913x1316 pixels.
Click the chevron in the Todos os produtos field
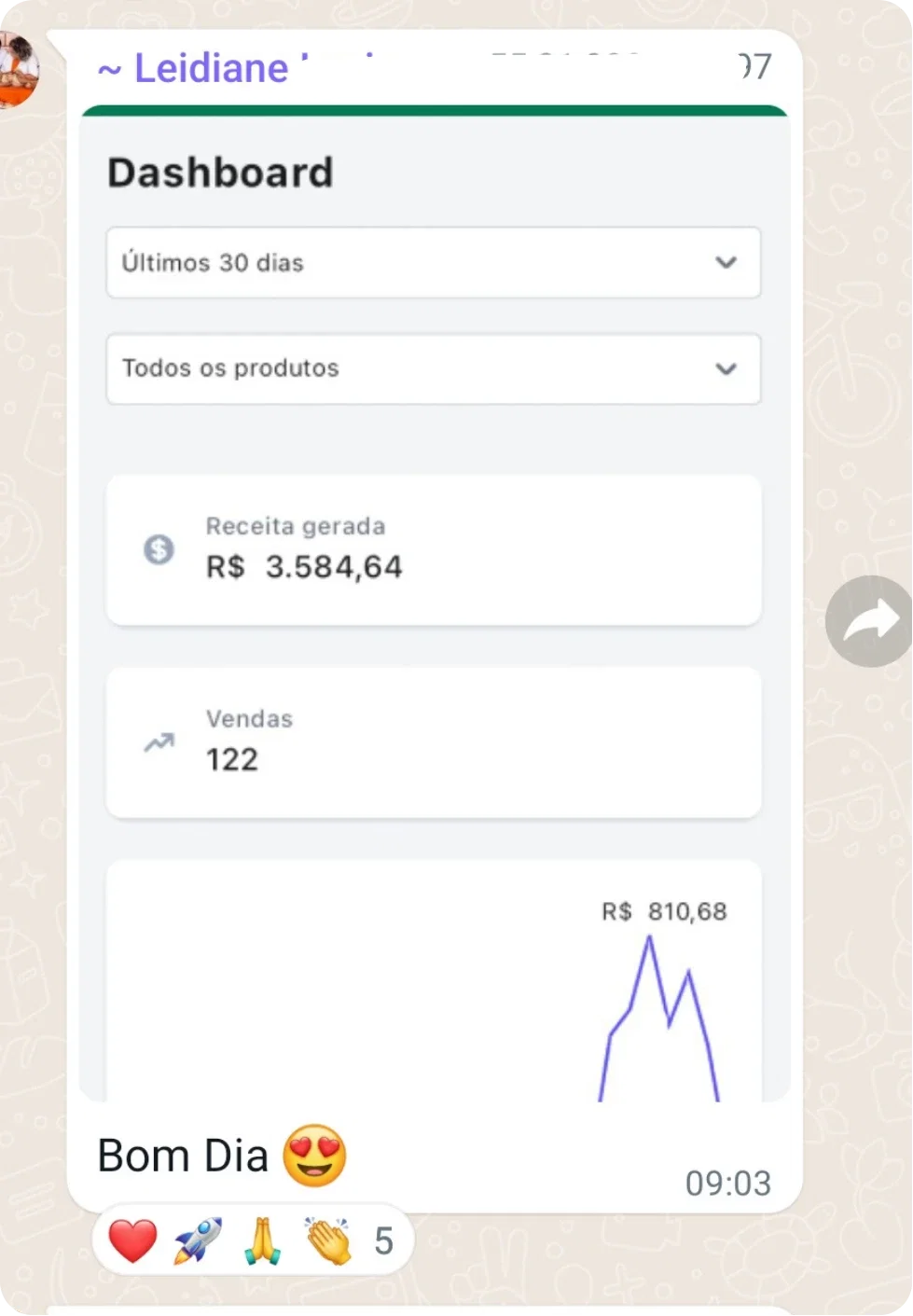[x=726, y=369]
